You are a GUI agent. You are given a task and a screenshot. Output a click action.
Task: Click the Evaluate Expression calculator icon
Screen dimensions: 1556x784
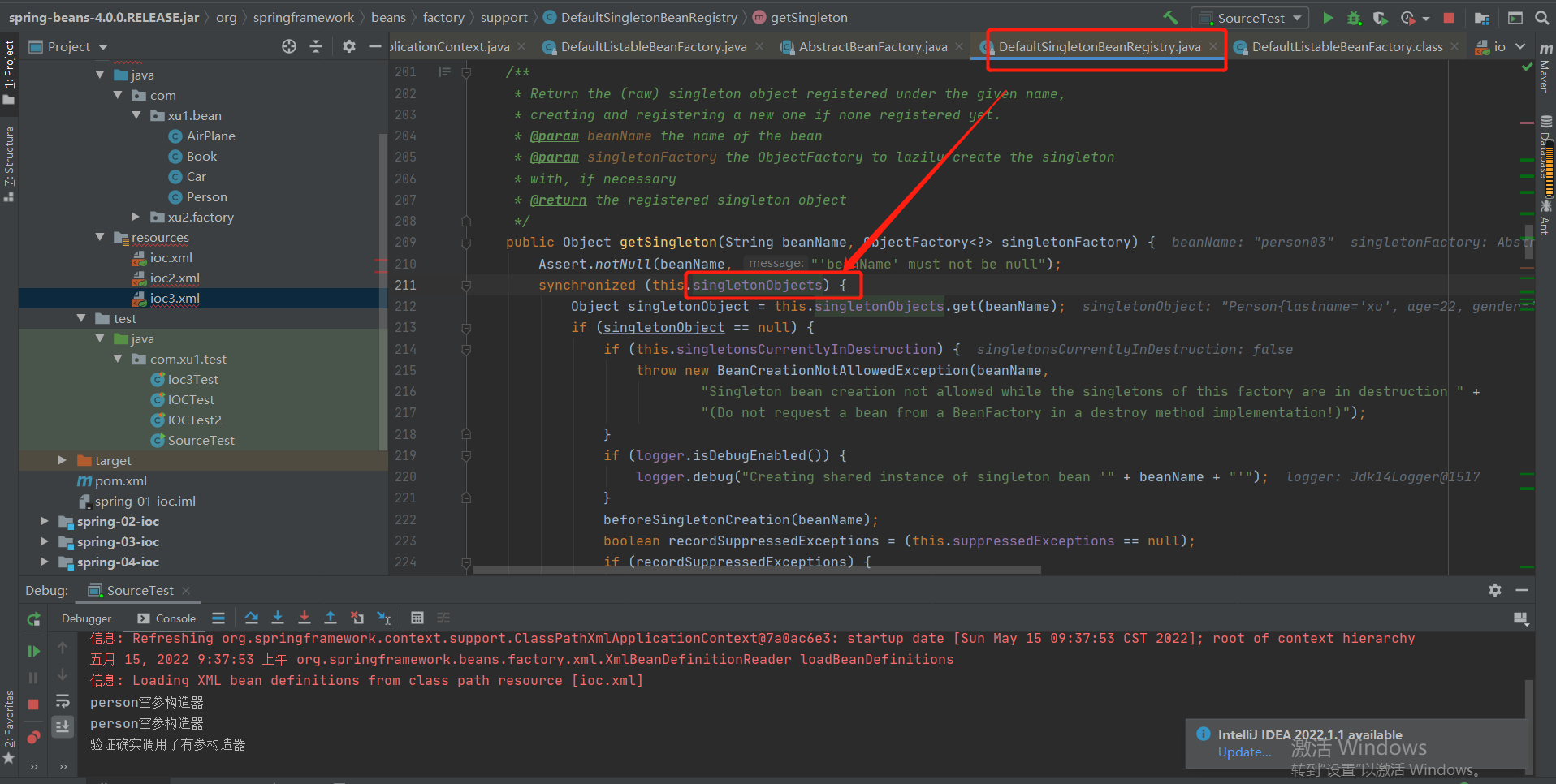click(x=417, y=618)
